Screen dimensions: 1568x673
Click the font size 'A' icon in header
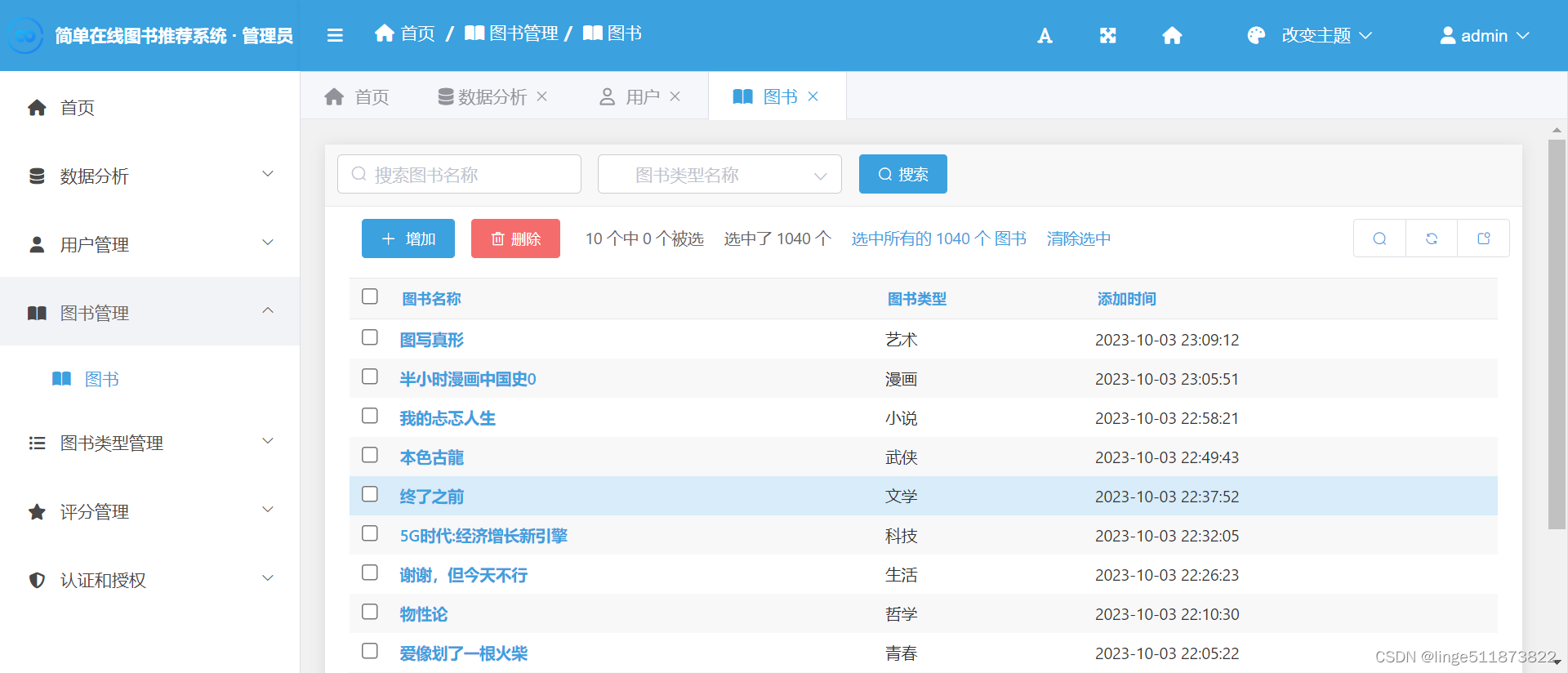pos(1045,35)
